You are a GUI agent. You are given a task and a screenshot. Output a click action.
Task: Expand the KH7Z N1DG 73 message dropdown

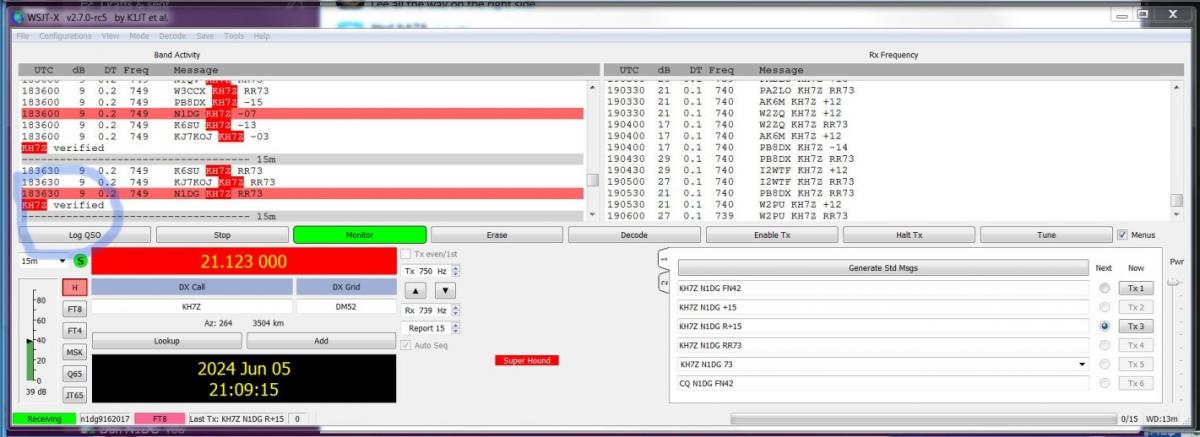(x=1081, y=364)
